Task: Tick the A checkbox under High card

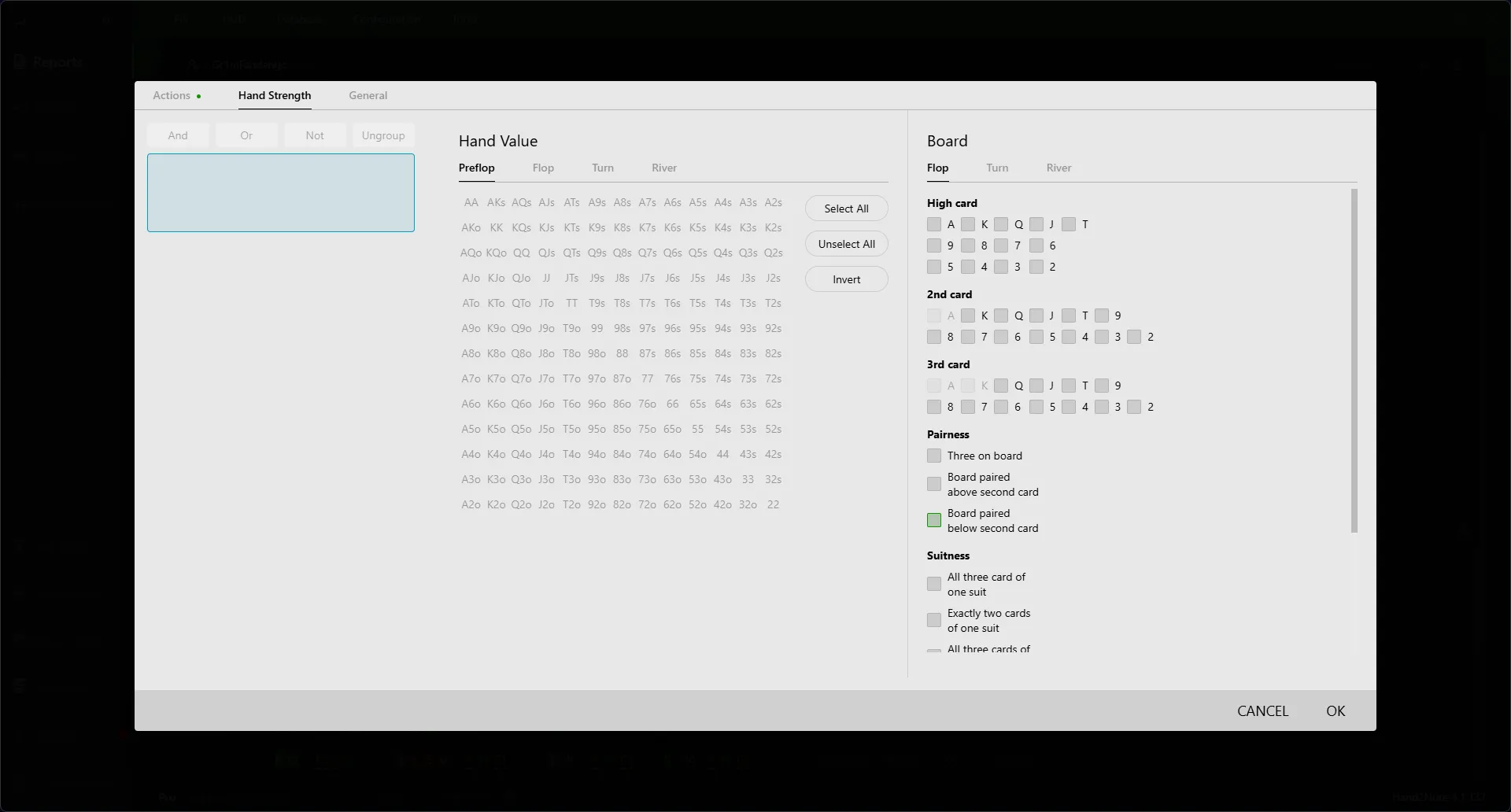Action: pyautogui.click(x=934, y=224)
